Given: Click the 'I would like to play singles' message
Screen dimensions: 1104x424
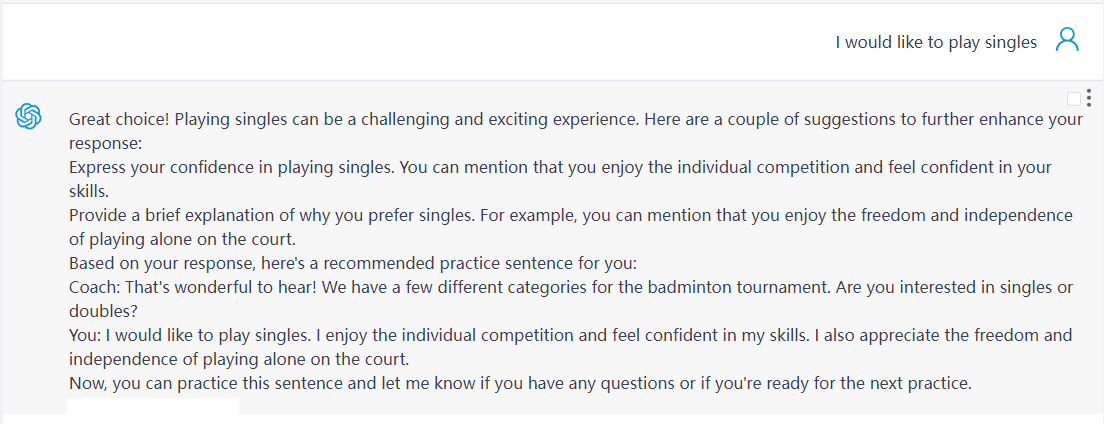Looking at the screenshot, I should [936, 42].
